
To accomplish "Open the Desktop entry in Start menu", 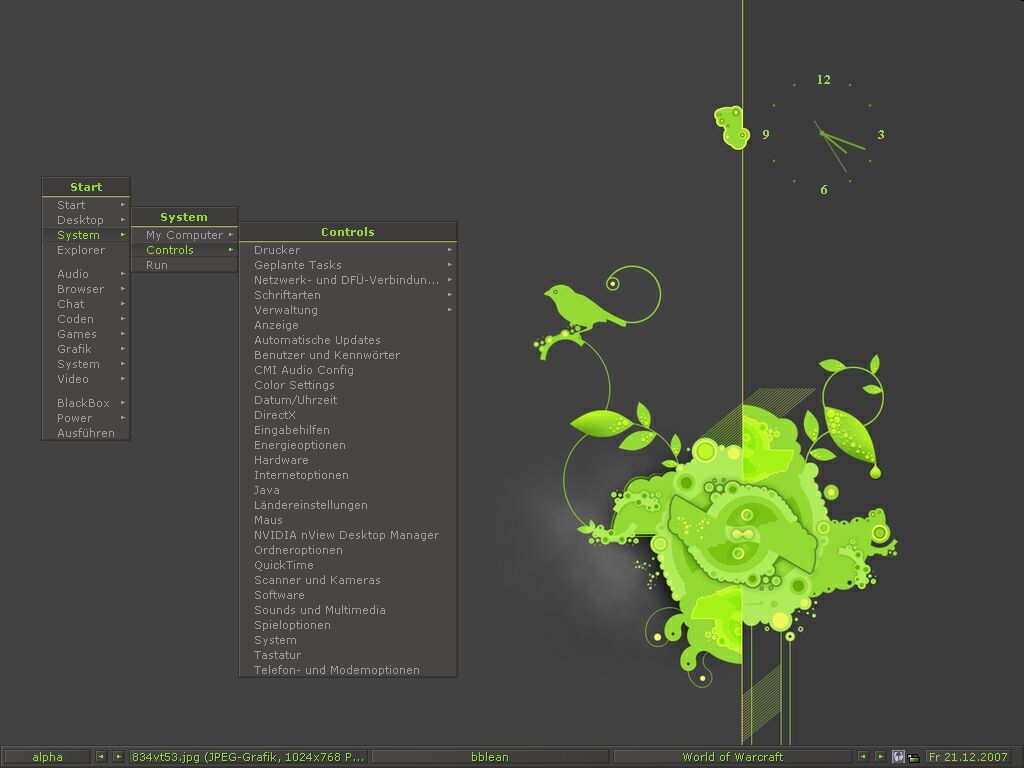I will coord(86,220).
